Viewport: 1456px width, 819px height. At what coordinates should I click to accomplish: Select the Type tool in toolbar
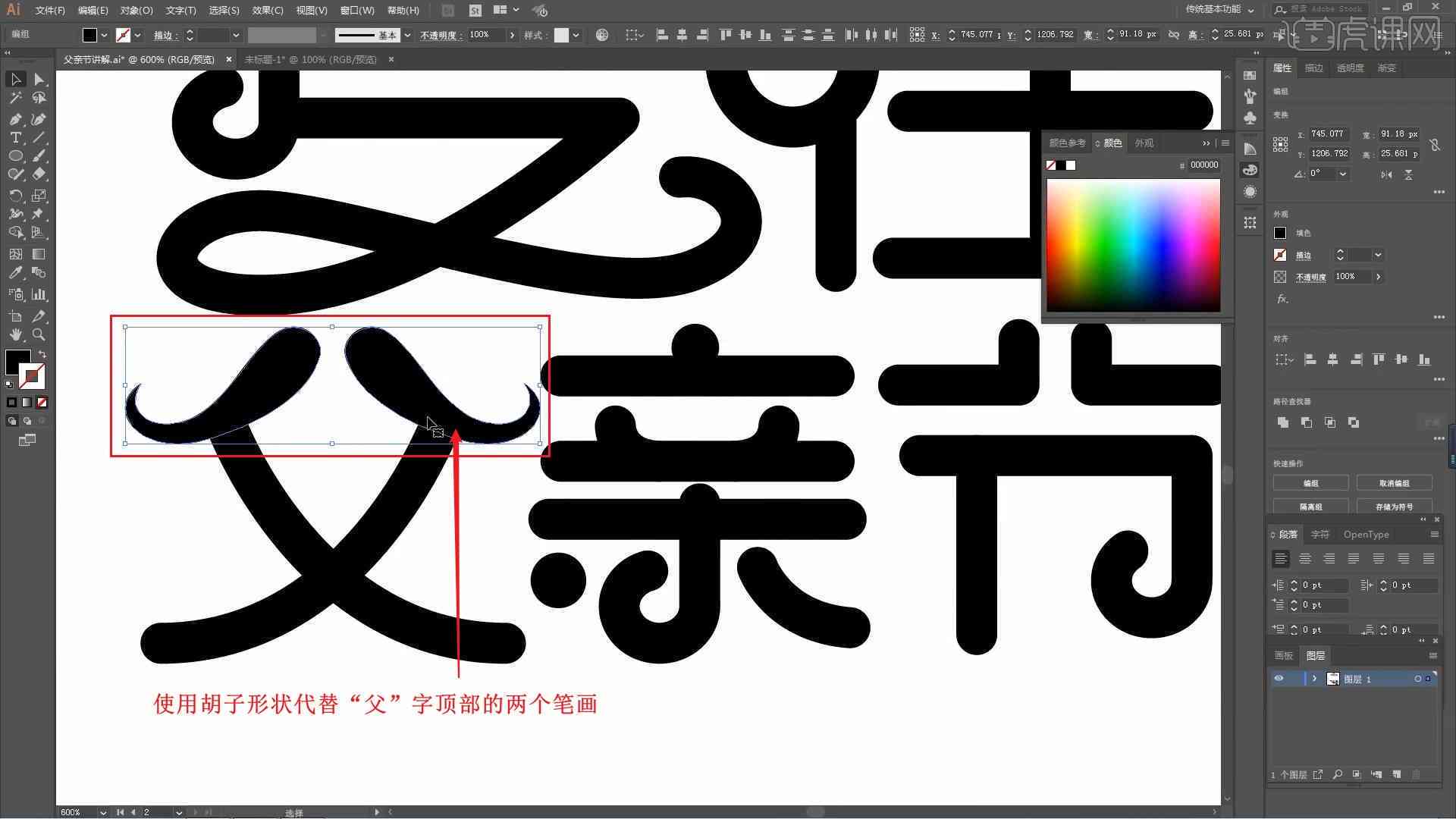coord(14,137)
